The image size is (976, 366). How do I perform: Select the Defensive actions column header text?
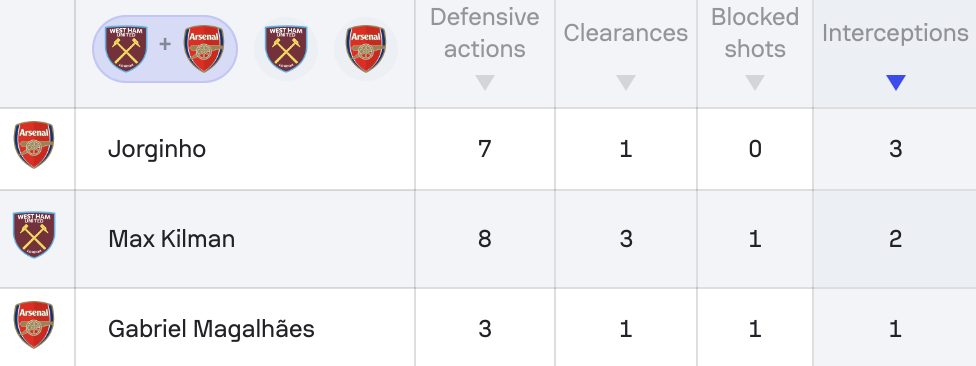coord(484,33)
